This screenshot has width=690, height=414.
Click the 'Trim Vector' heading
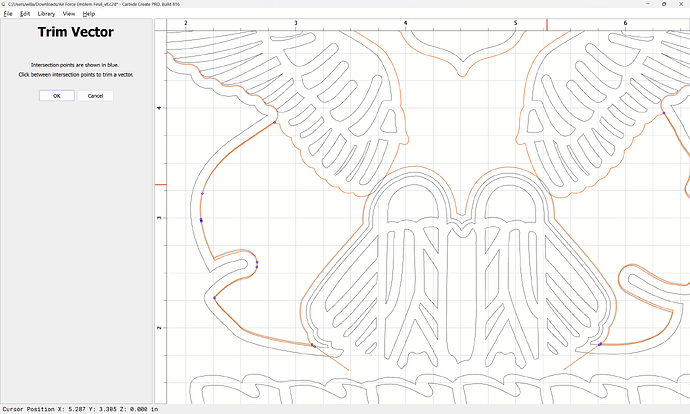pos(76,32)
